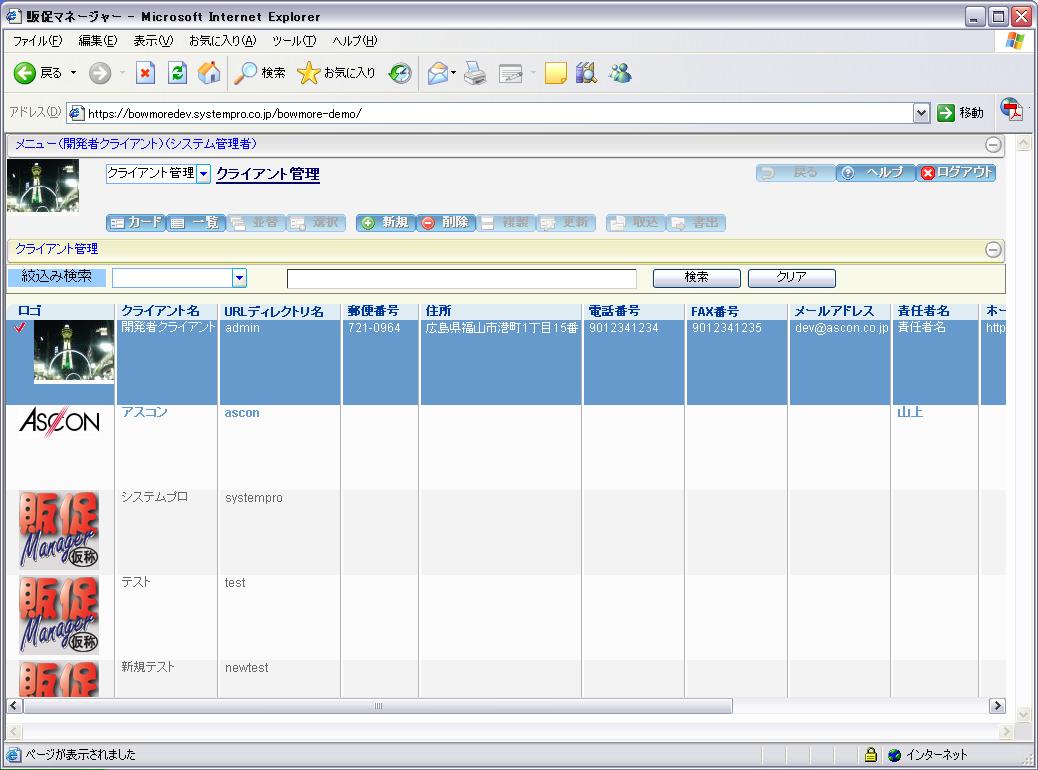
Task: Toggle the red checkmark on 開発者クライアント row
Action: pyautogui.click(x=20, y=327)
